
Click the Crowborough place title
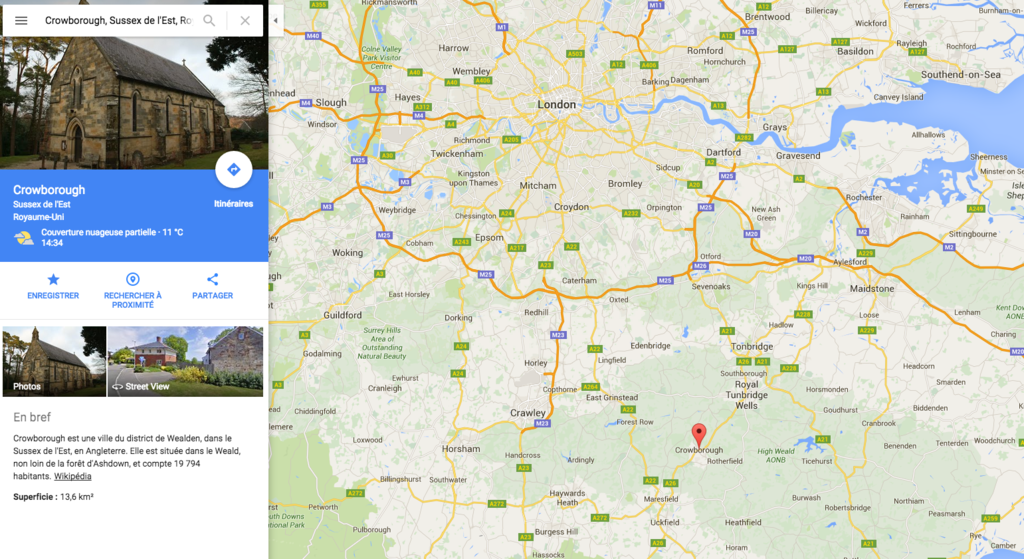coord(49,190)
